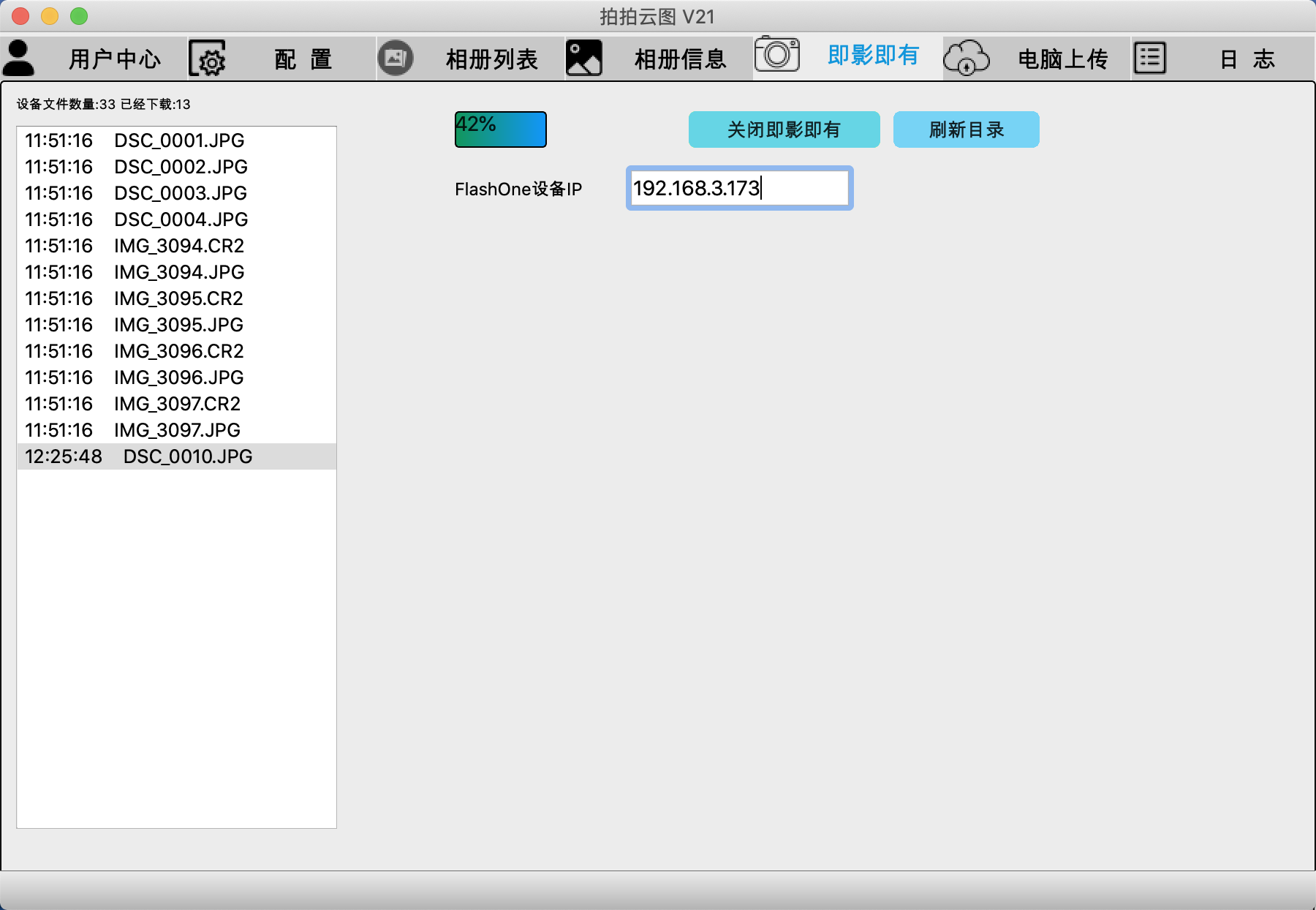1316x910 pixels.
Task: Click the green macOS zoom window button
Action: pyautogui.click(x=79, y=16)
